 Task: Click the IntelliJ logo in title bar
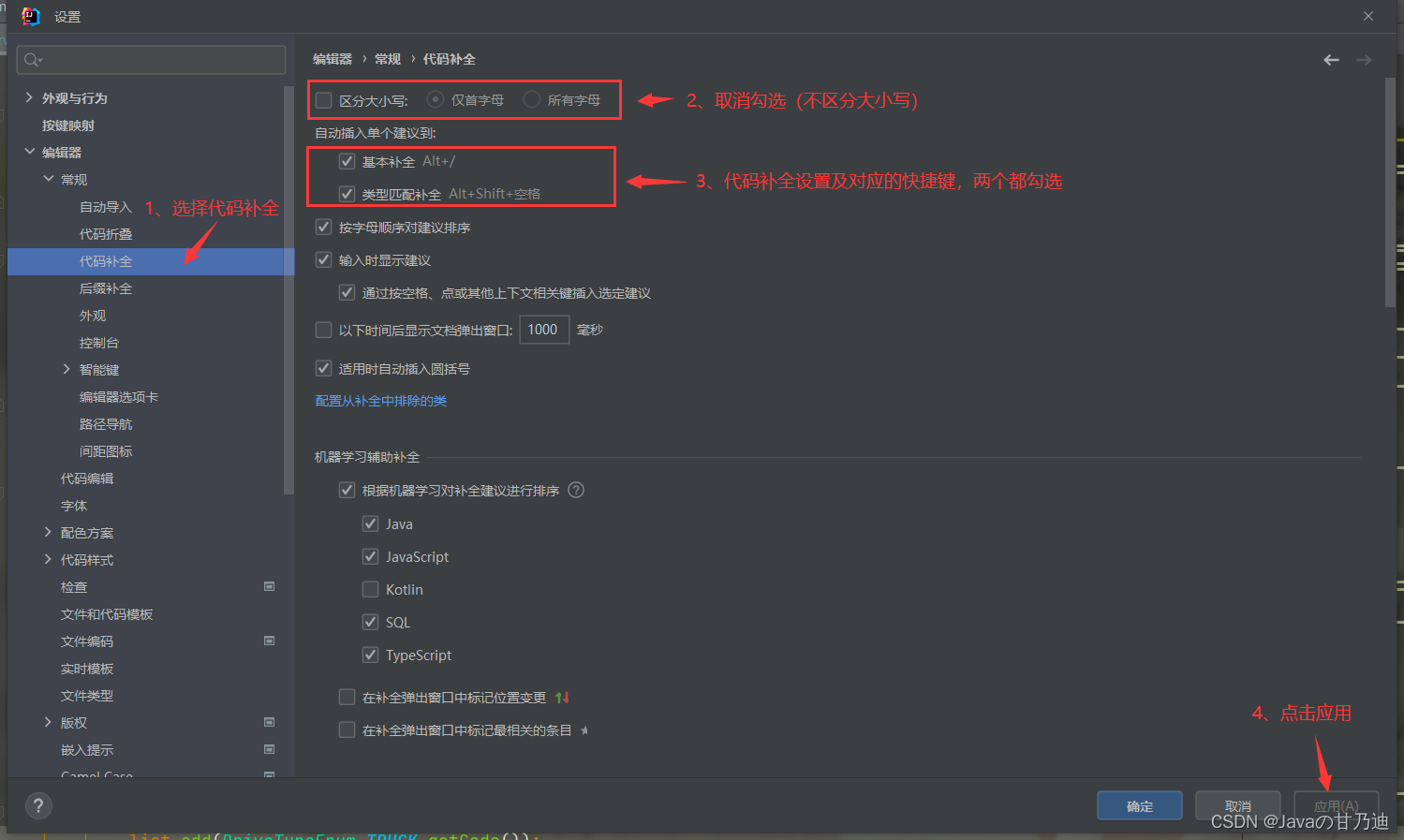(x=31, y=16)
